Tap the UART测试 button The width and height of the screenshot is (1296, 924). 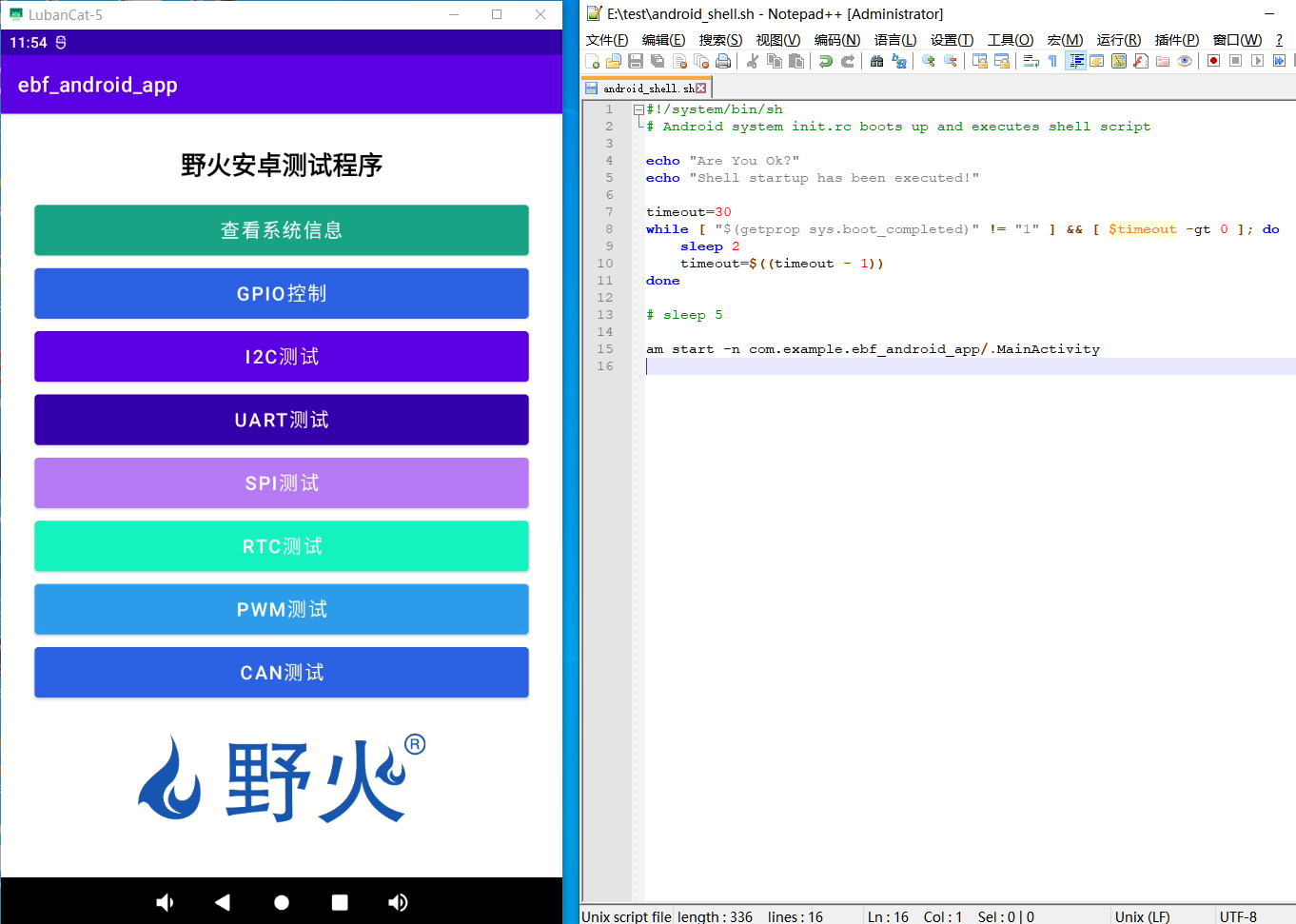281,420
